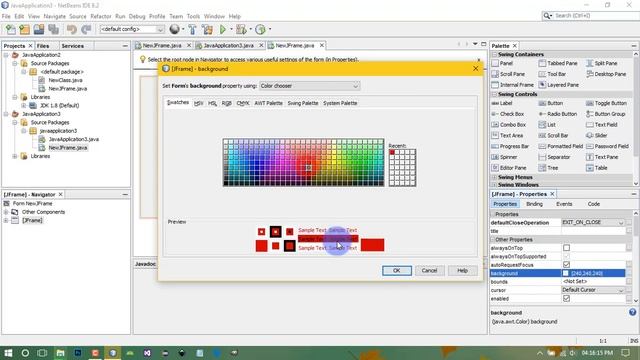The width and height of the screenshot is (640, 360).
Task: Click the Save All toolbar icon
Action: (53, 29)
